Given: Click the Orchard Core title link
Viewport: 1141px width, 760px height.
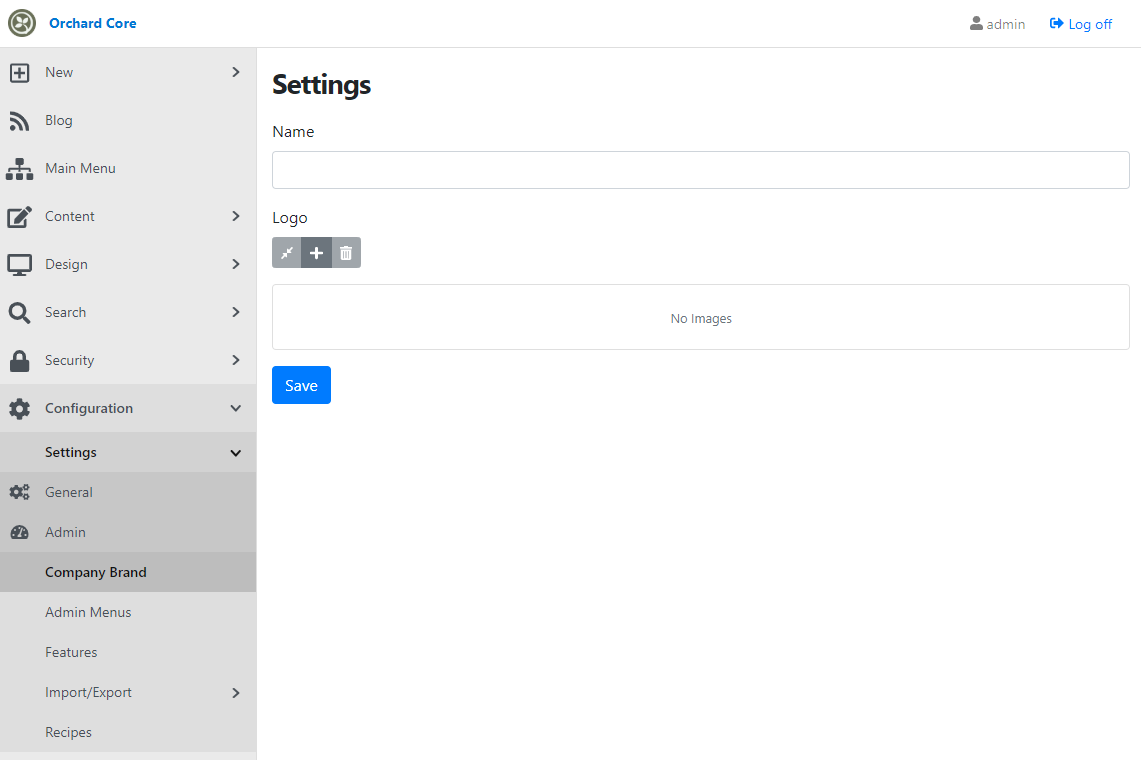Looking at the screenshot, I should pyautogui.click(x=92, y=23).
